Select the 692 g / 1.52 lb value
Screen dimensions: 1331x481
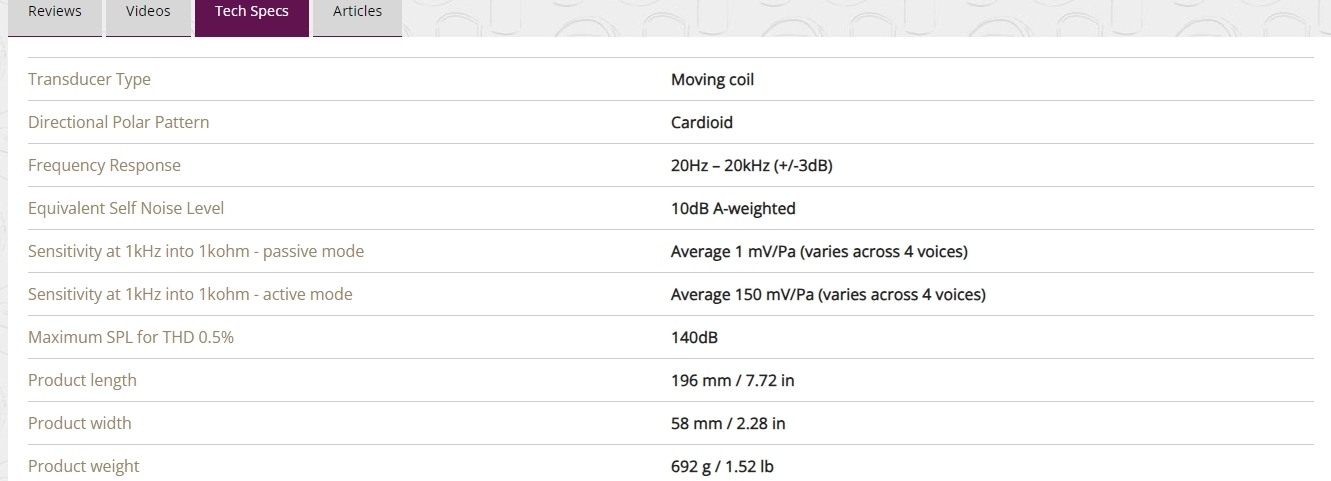tap(722, 467)
